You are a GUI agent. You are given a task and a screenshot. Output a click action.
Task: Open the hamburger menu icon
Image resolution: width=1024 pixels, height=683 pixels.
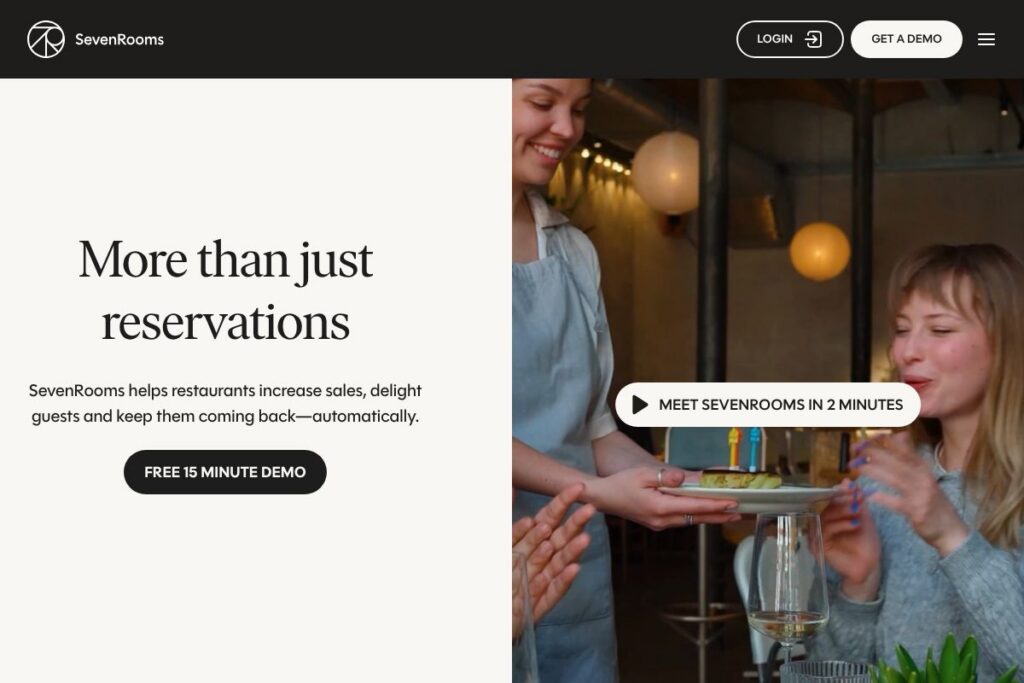[986, 39]
